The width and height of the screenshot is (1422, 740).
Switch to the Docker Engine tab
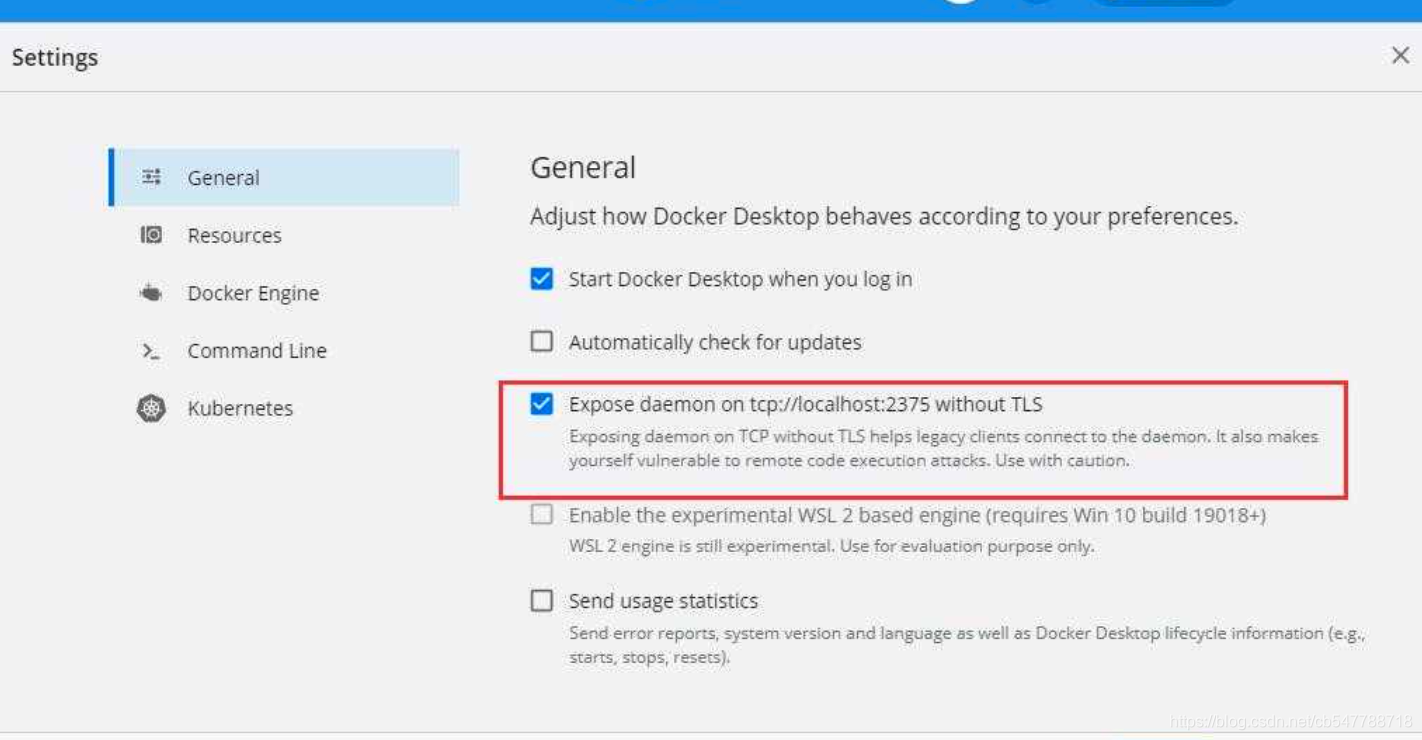pos(284,293)
